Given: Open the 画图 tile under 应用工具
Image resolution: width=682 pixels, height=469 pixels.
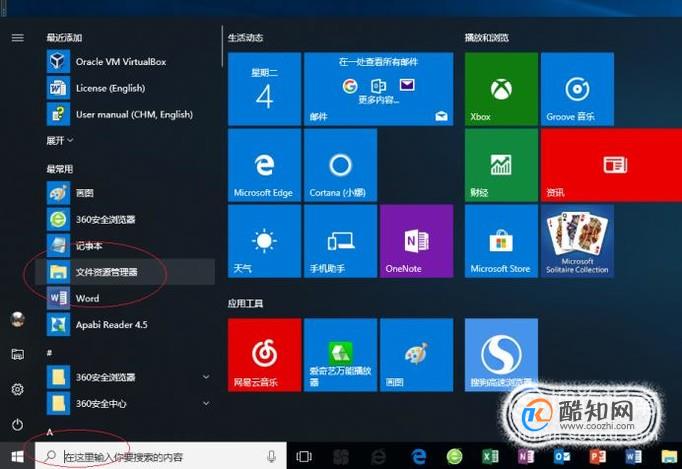Looking at the screenshot, I should pos(416,355).
